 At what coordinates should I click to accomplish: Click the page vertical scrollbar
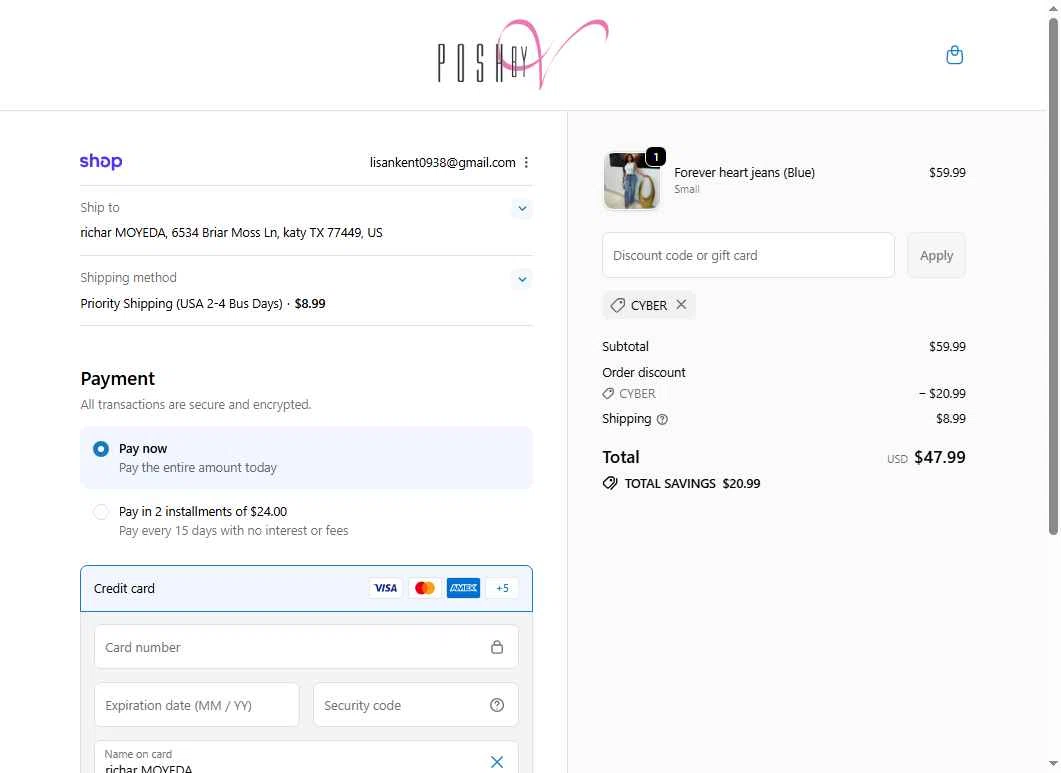pyautogui.click(x=1053, y=278)
